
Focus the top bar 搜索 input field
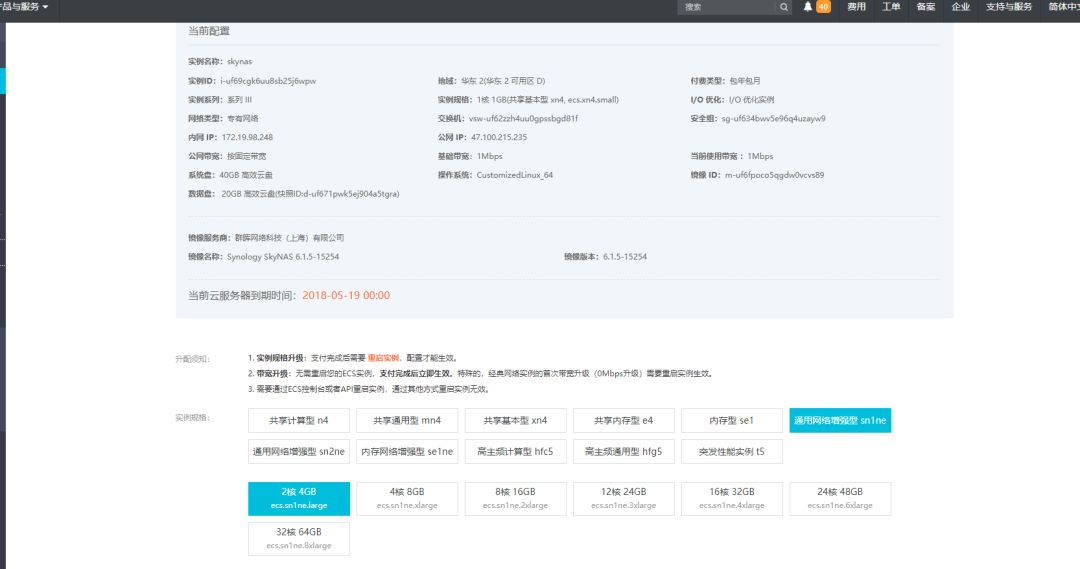[727, 7]
